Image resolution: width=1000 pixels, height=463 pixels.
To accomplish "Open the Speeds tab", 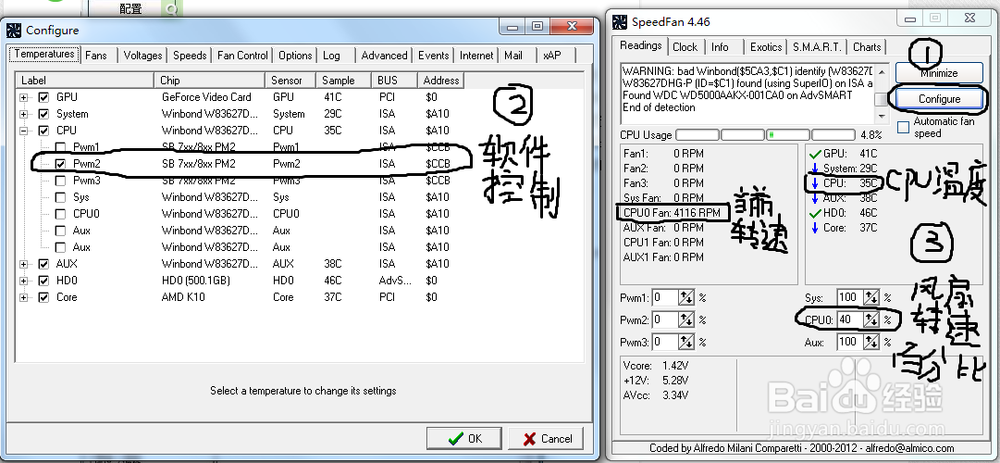I will [x=190, y=55].
